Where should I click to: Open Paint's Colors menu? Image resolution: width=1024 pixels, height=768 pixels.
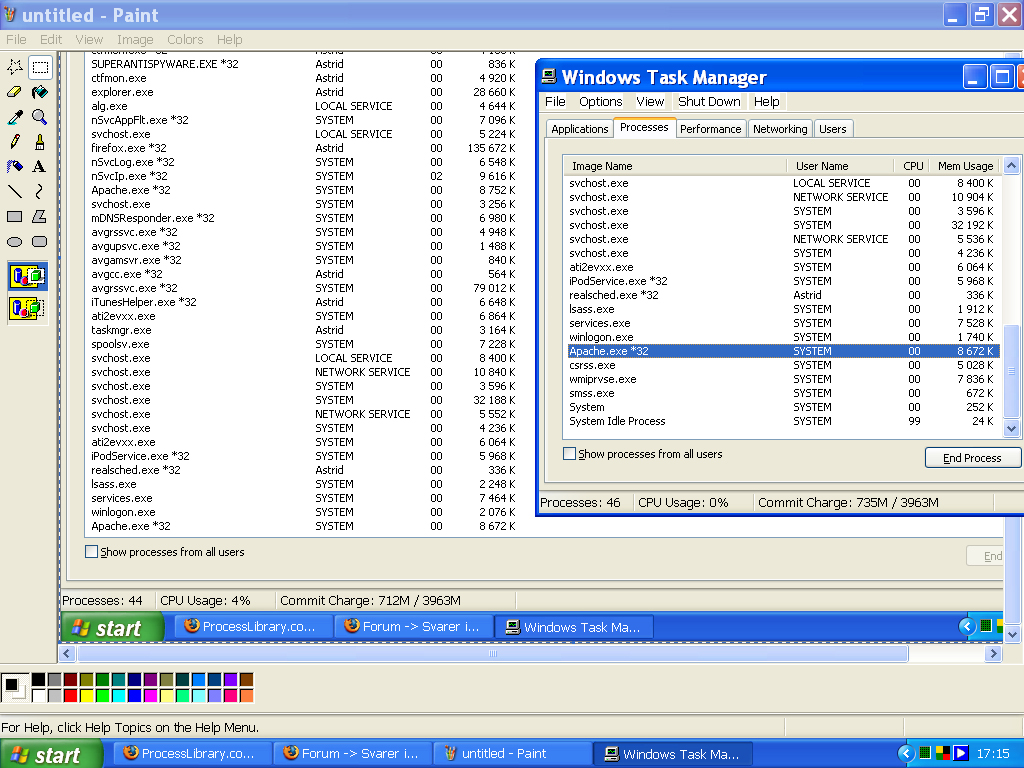pos(185,40)
